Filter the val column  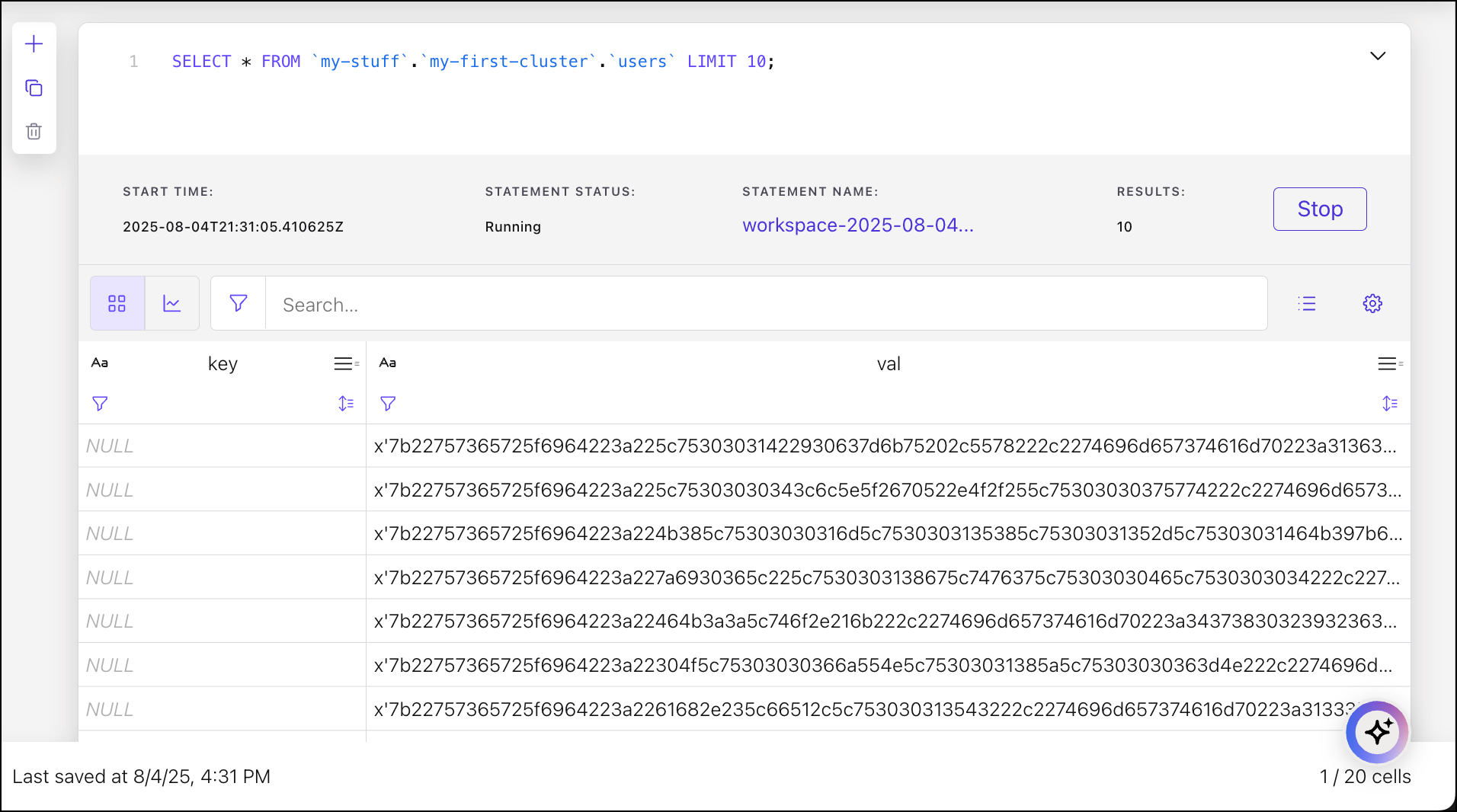point(388,404)
